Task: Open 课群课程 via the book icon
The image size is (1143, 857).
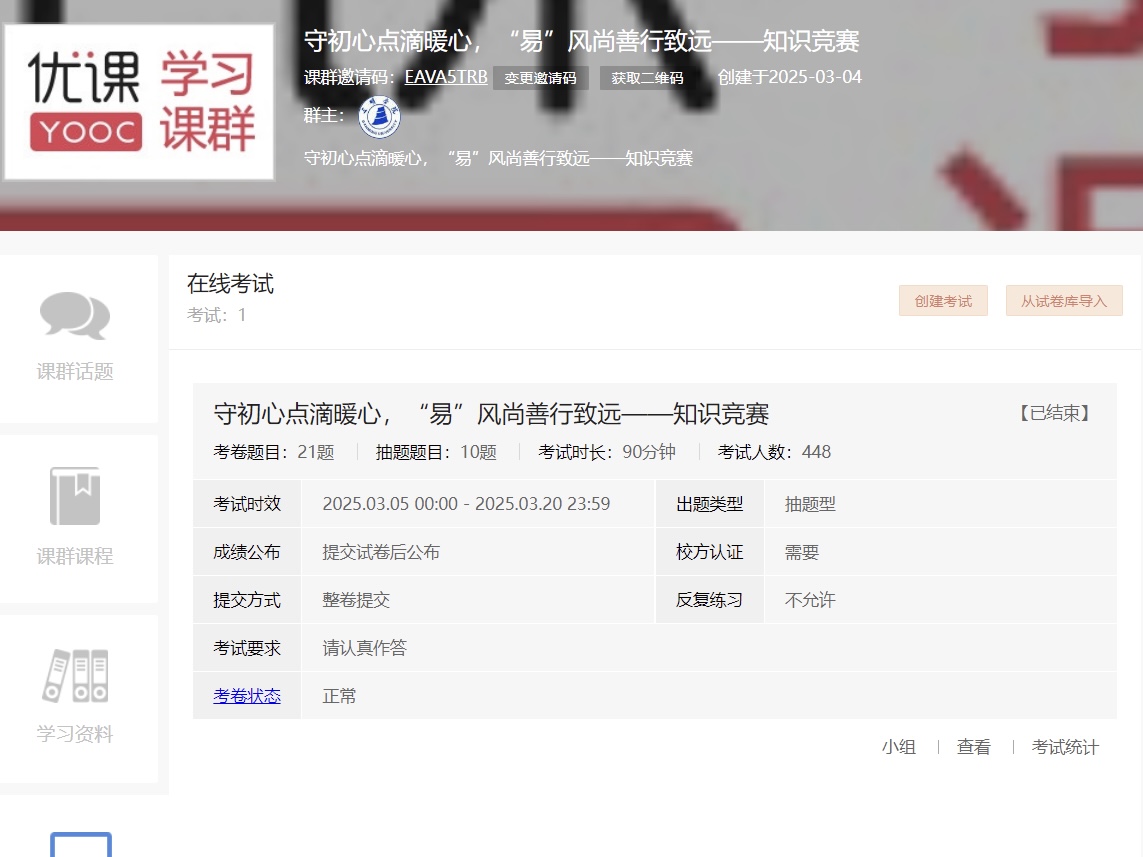Action: click(75, 496)
